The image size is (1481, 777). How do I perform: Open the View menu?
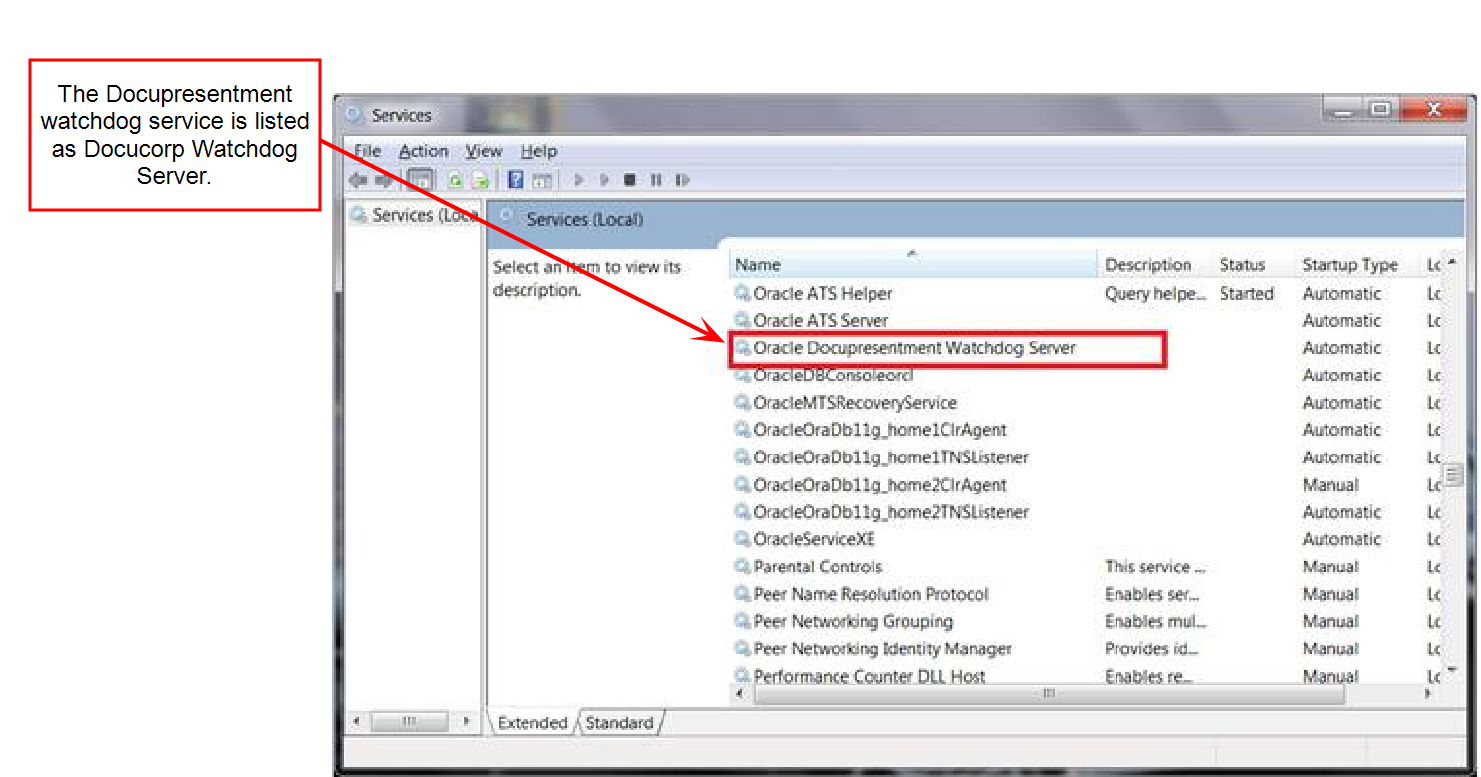point(483,151)
